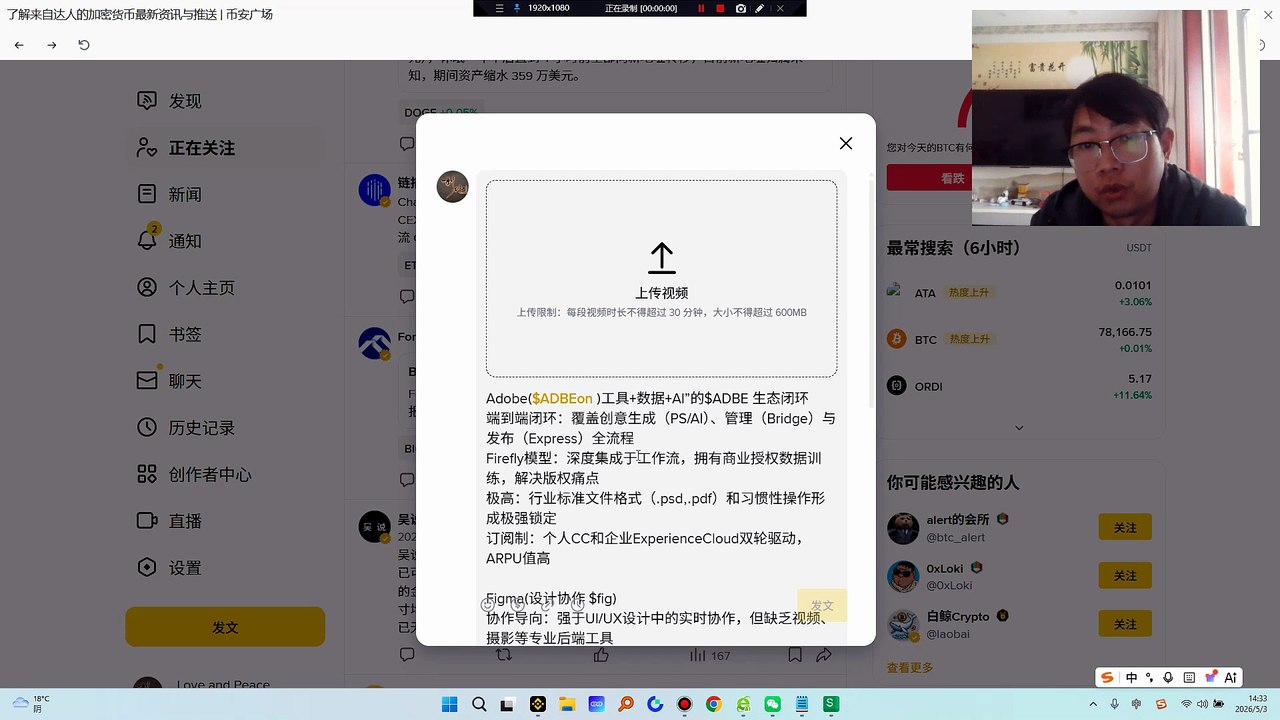Image resolution: width=1280 pixels, height=720 pixels.
Task: Open the 创作者中心 creator center
Action: click(225, 474)
